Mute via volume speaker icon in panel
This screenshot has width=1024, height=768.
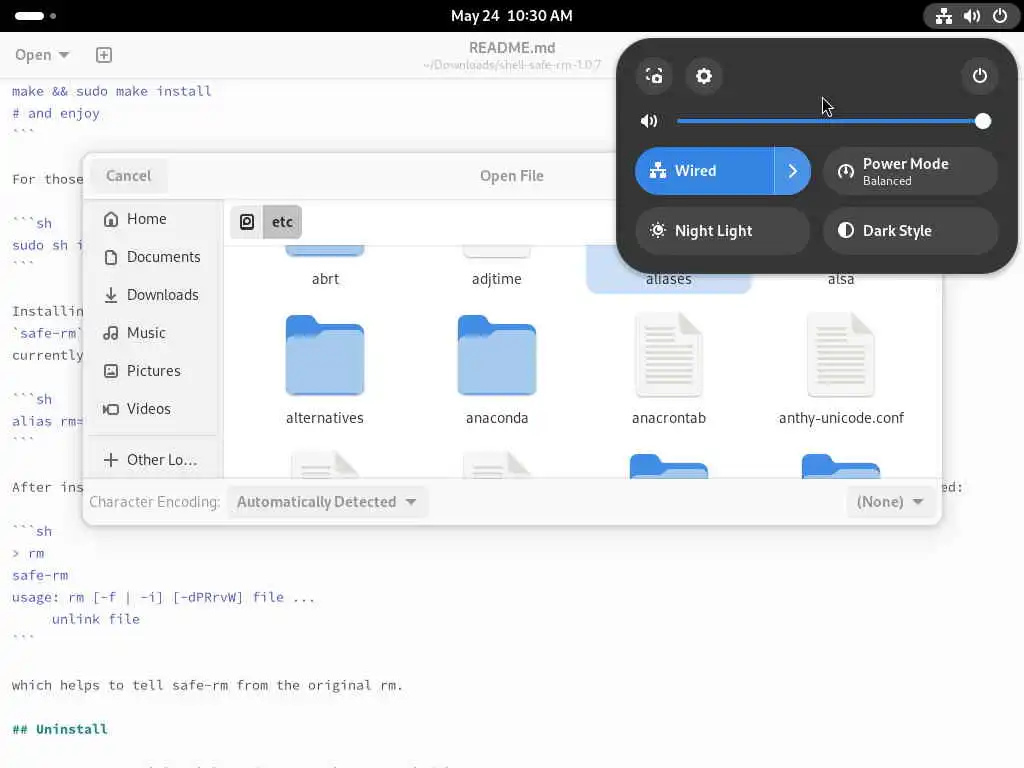click(x=648, y=121)
